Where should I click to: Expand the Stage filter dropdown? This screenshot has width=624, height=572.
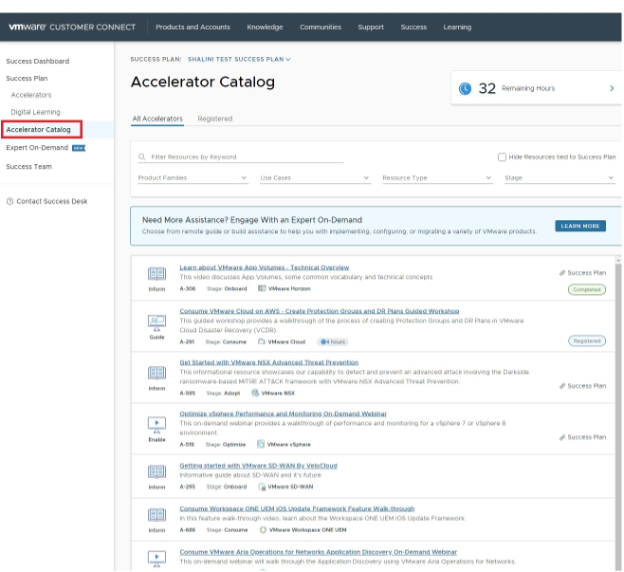point(558,178)
